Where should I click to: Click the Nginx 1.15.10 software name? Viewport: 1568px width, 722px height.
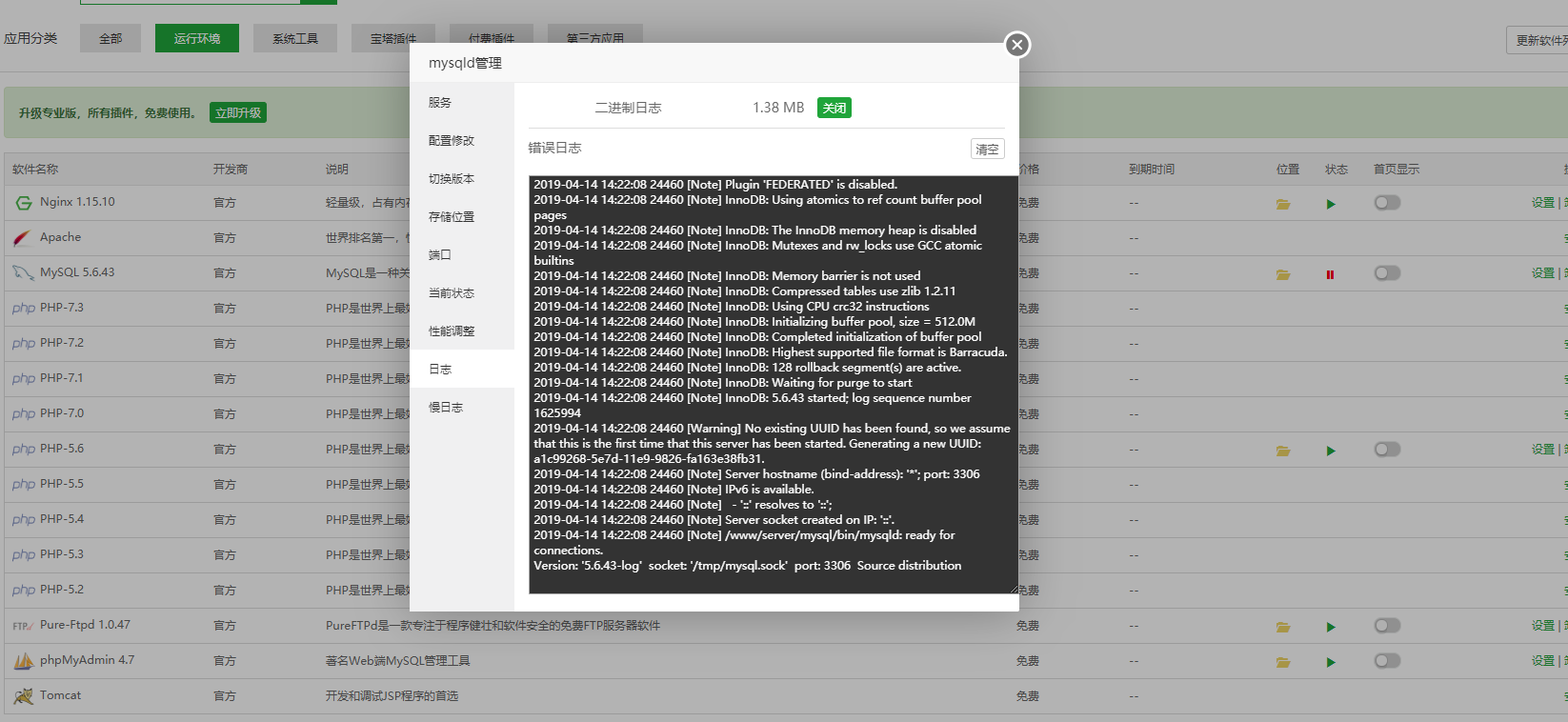click(77, 202)
